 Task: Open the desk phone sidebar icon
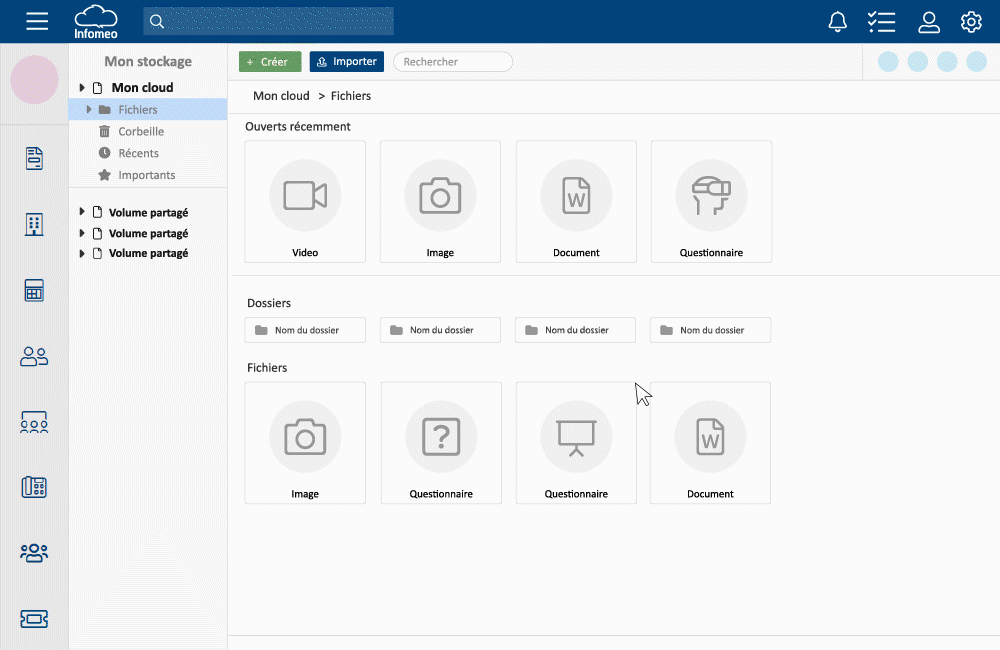click(x=34, y=487)
